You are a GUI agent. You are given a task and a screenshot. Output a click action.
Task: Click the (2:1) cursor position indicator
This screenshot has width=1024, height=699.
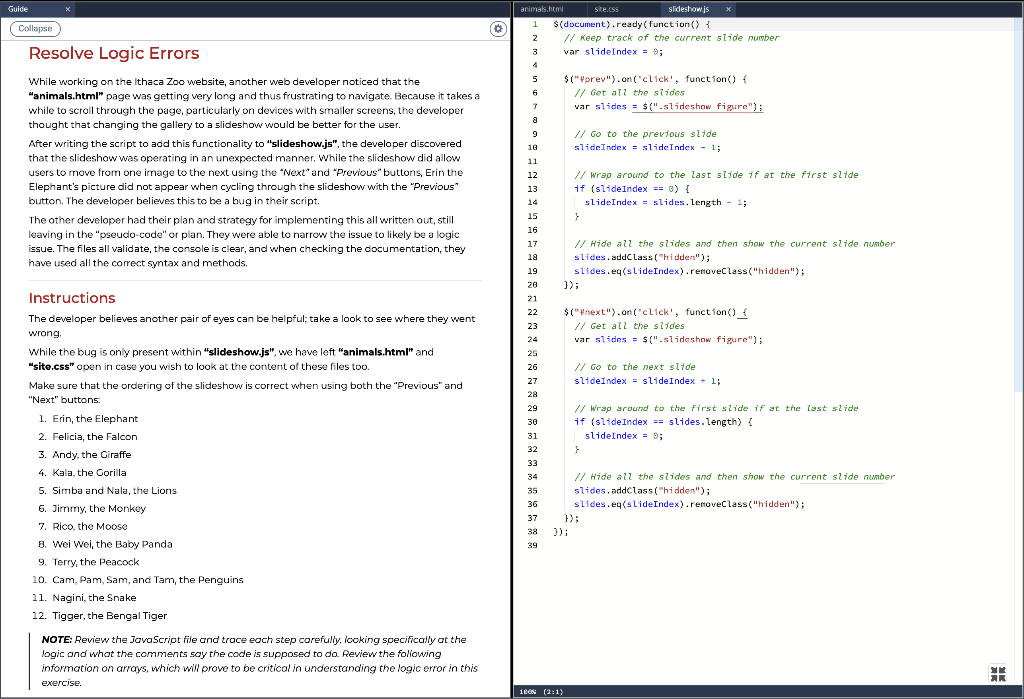pyautogui.click(x=551, y=691)
